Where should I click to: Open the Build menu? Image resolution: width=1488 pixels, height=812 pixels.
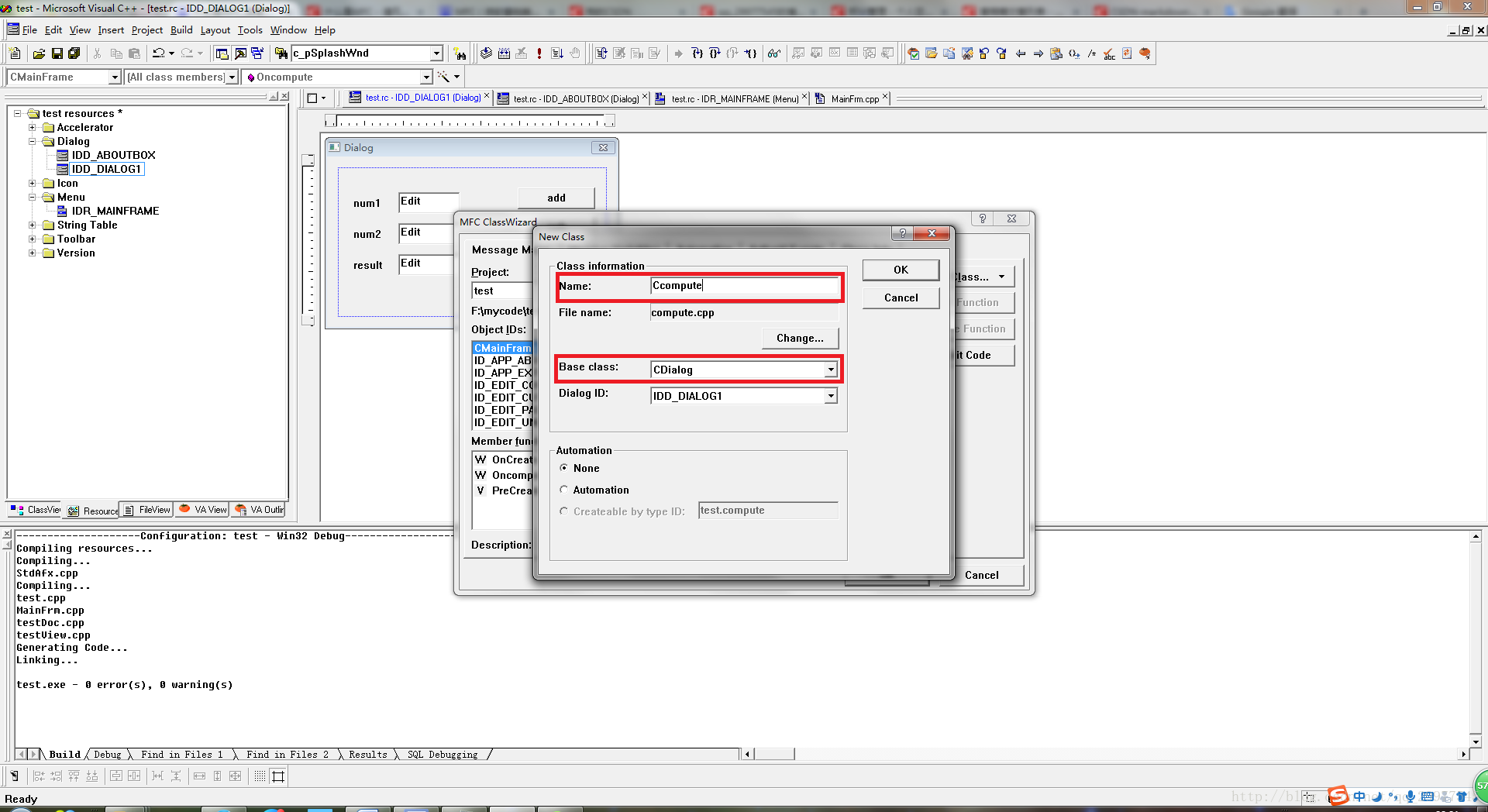[x=181, y=30]
